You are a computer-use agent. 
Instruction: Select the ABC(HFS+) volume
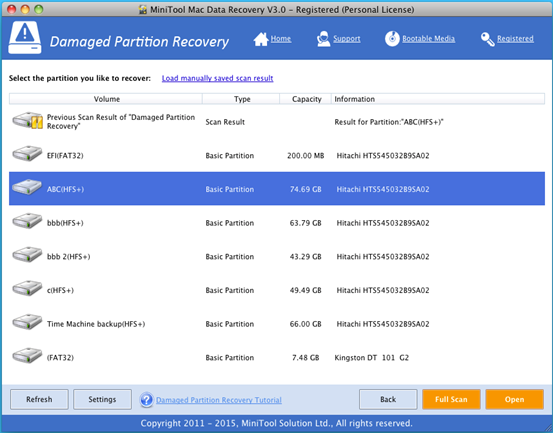[65, 189]
